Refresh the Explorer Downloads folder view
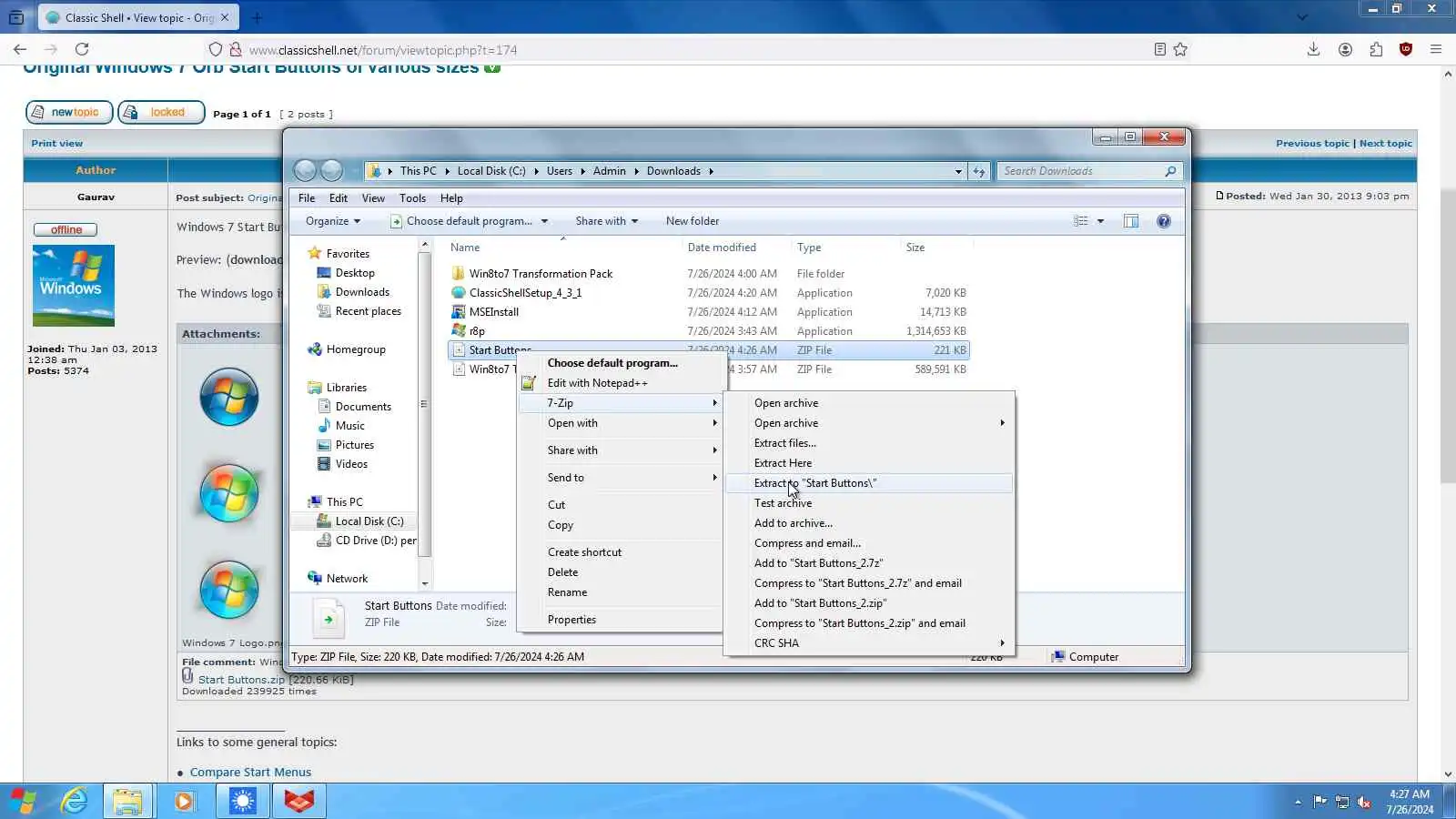 click(x=979, y=171)
